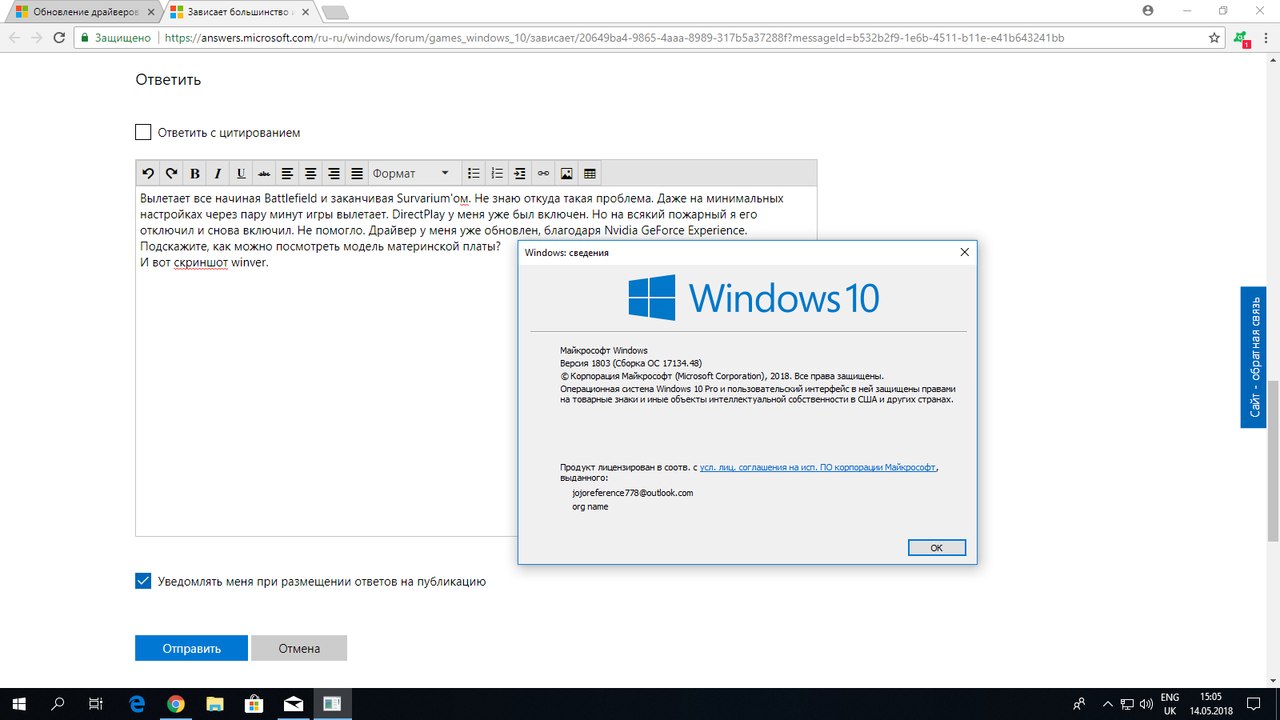The height and width of the screenshot is (720, 1280).
Task: Open network status tray icon
Action: (x=1127, y=704)
